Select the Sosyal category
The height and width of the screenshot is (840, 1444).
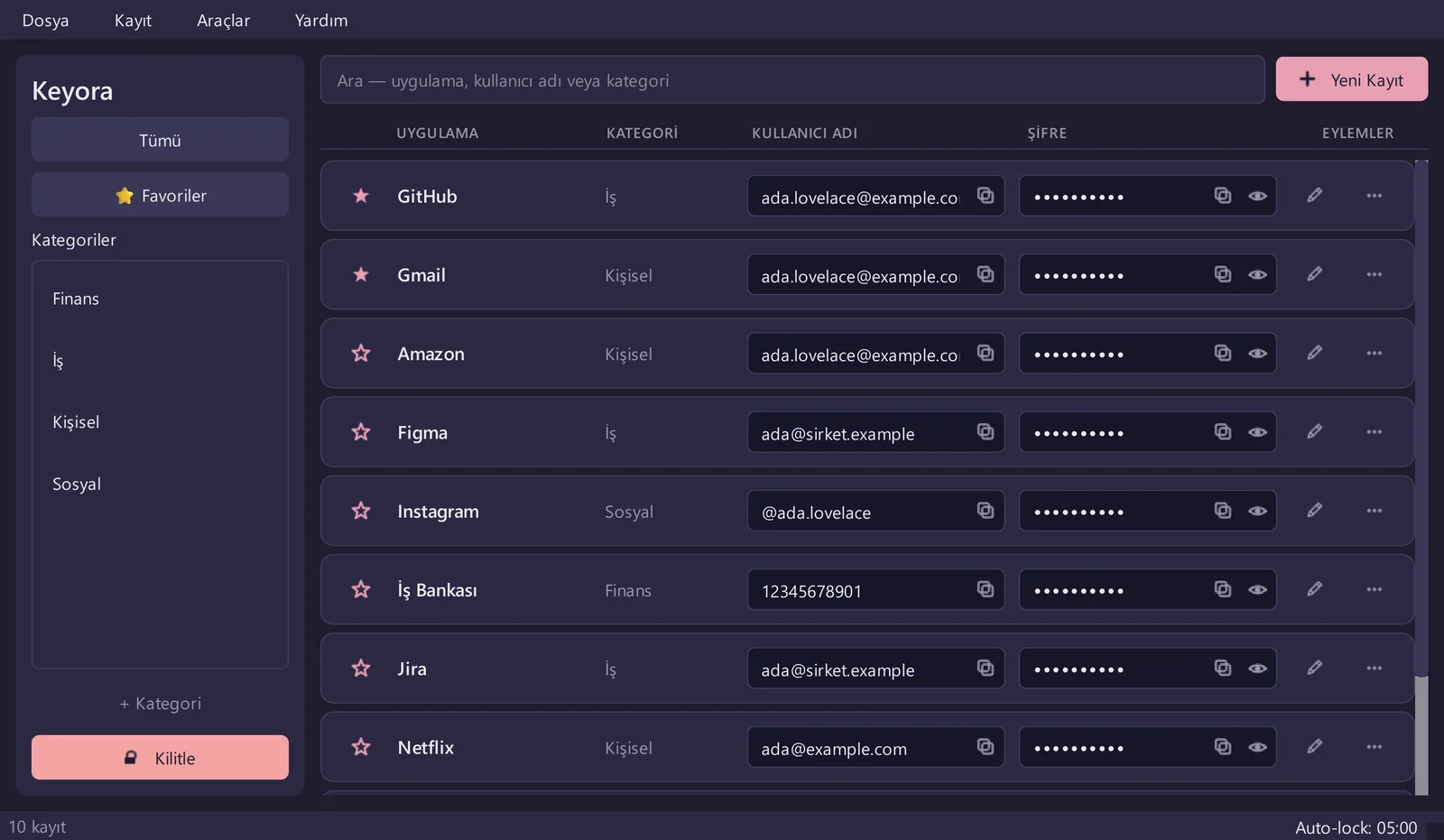[160, 484]
